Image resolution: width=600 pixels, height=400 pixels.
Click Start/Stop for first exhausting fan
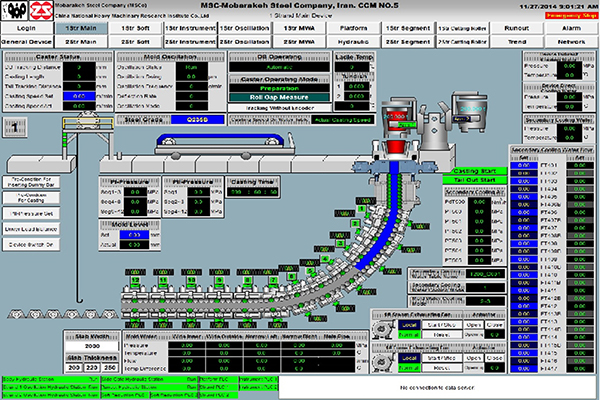[x=442, y=325]
